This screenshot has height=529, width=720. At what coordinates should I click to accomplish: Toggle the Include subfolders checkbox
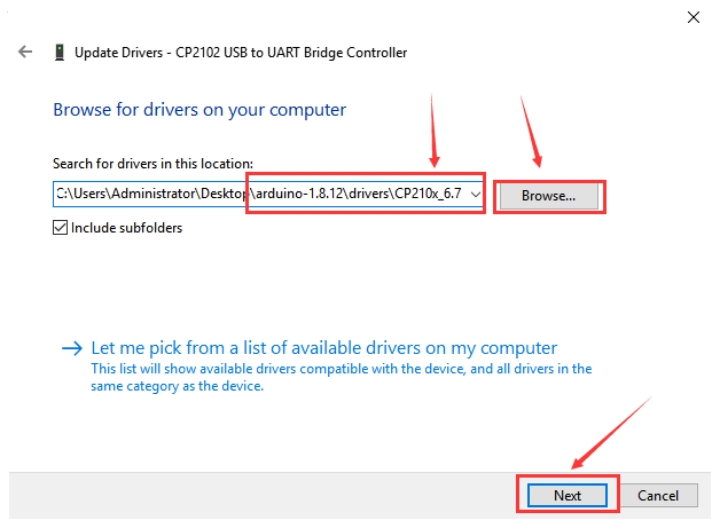tap(60, 227)
